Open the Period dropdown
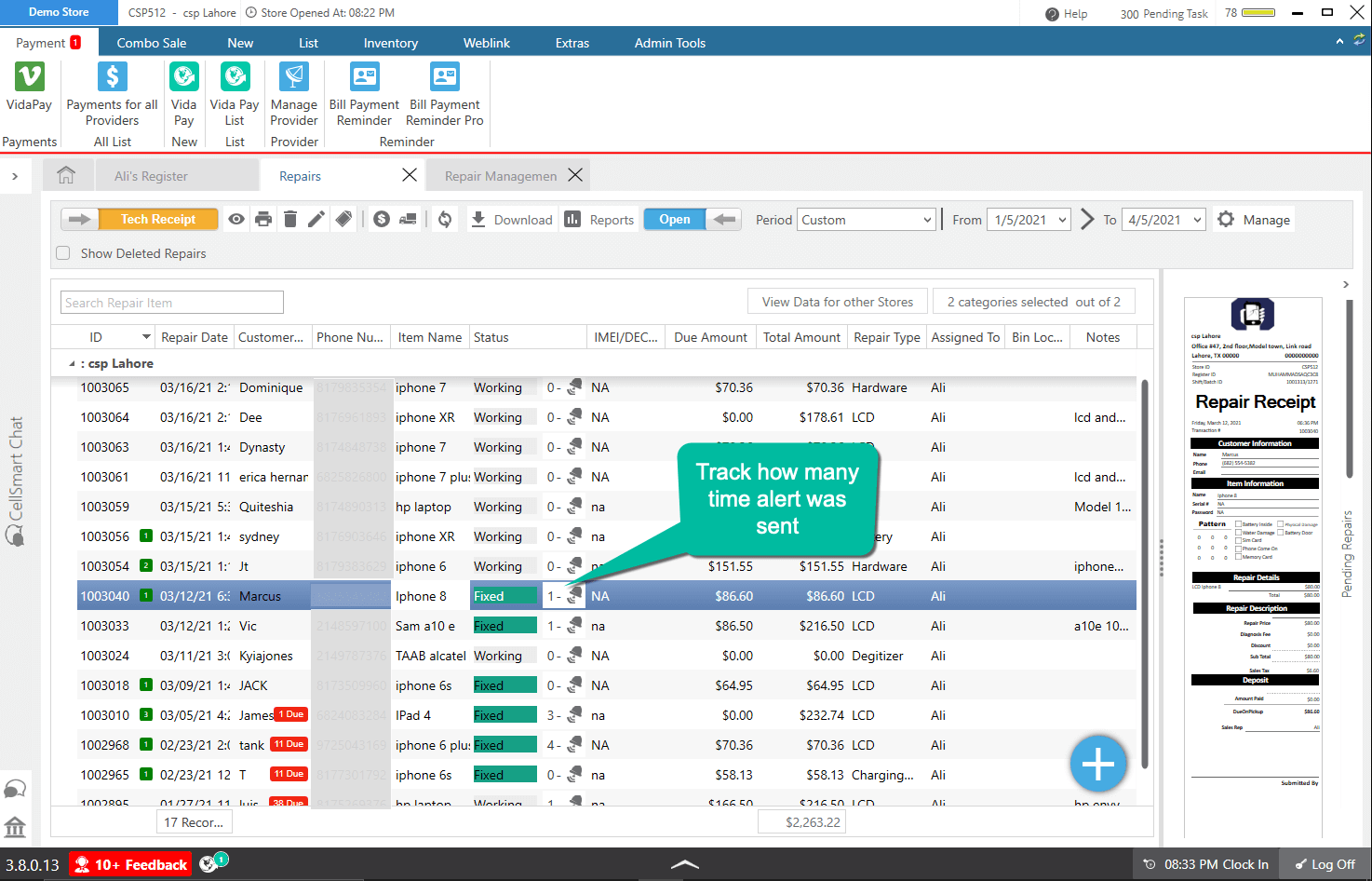 coord(865,220)
